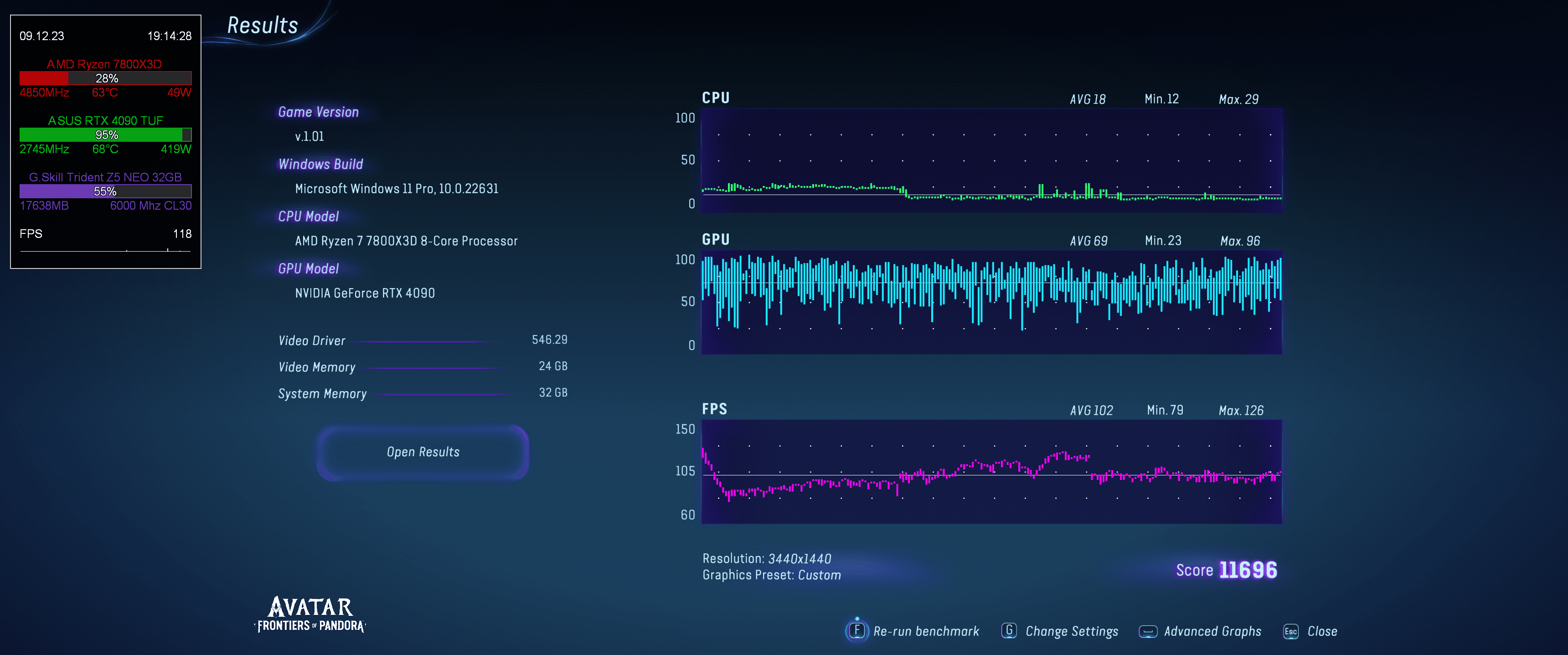Screen dimensions: 1568x655
Task: Click overlay G.Skill Trident Z5 NEO label
Action: [x=105, y=177]
